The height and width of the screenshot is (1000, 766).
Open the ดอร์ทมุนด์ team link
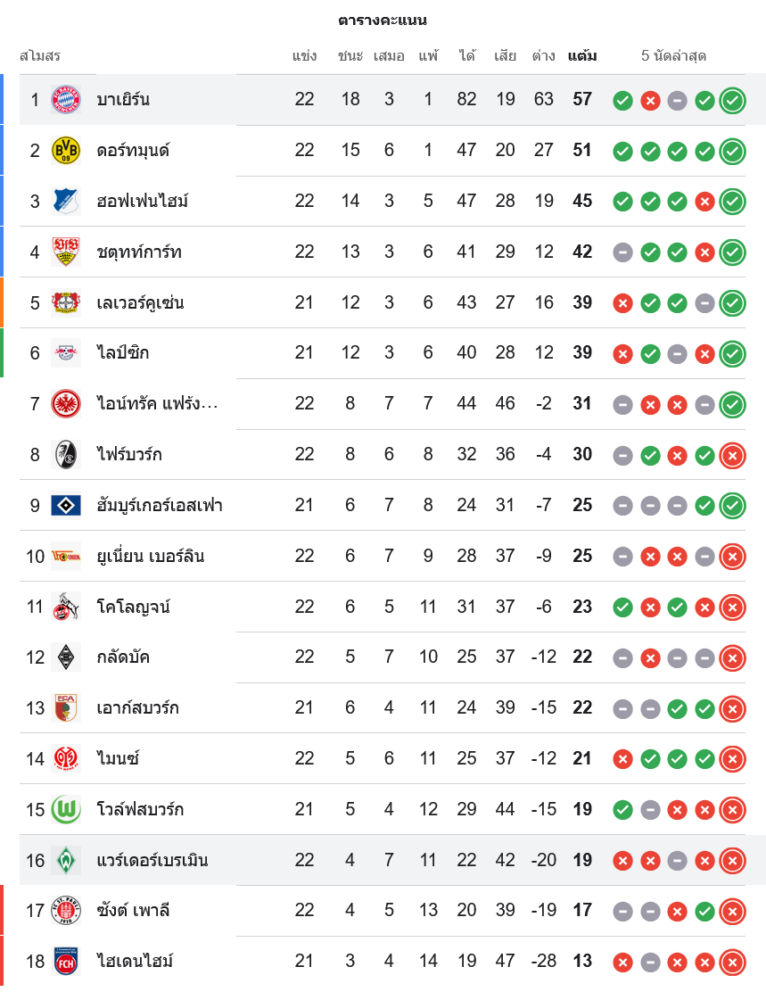coord(133,150)
